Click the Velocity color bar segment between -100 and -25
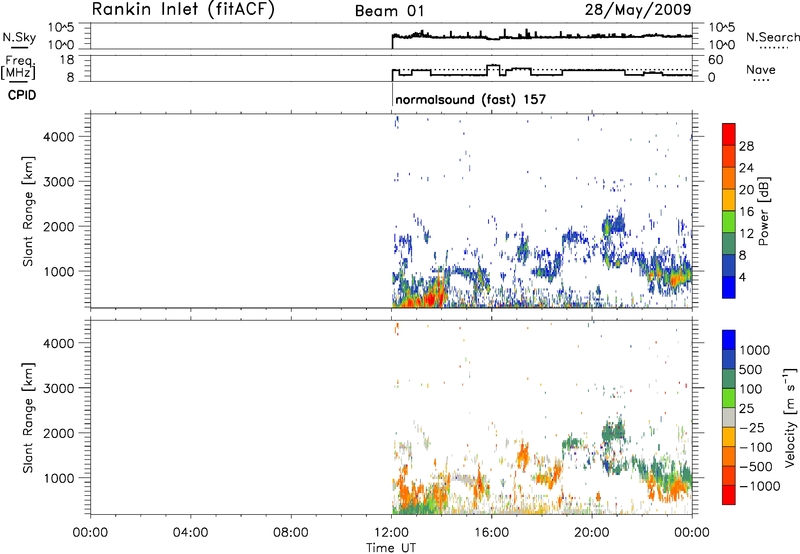 [x=729, y=437]
